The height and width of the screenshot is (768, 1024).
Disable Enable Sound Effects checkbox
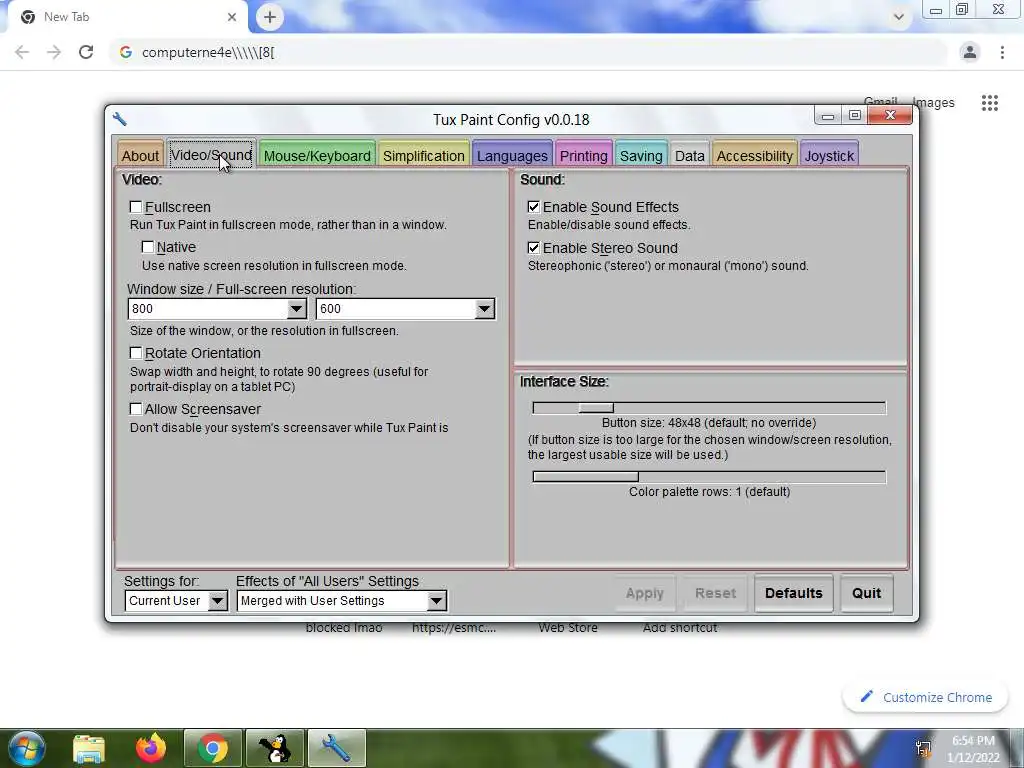[534, 207]
